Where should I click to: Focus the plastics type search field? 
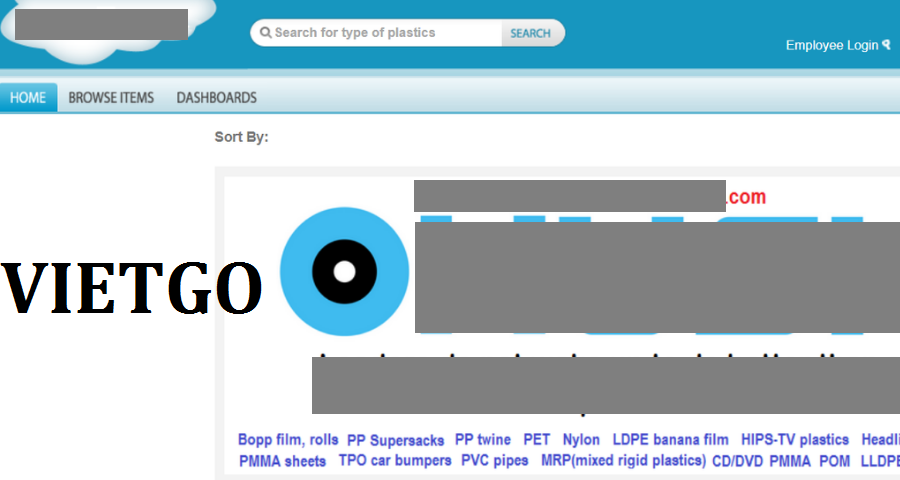click(x=380, y=33)
